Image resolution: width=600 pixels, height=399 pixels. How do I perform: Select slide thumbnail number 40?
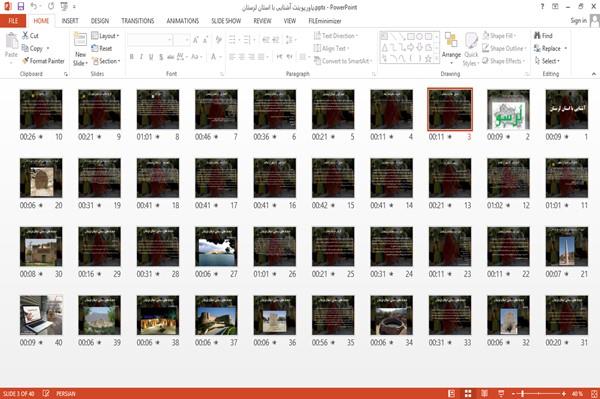pos(41,315)
